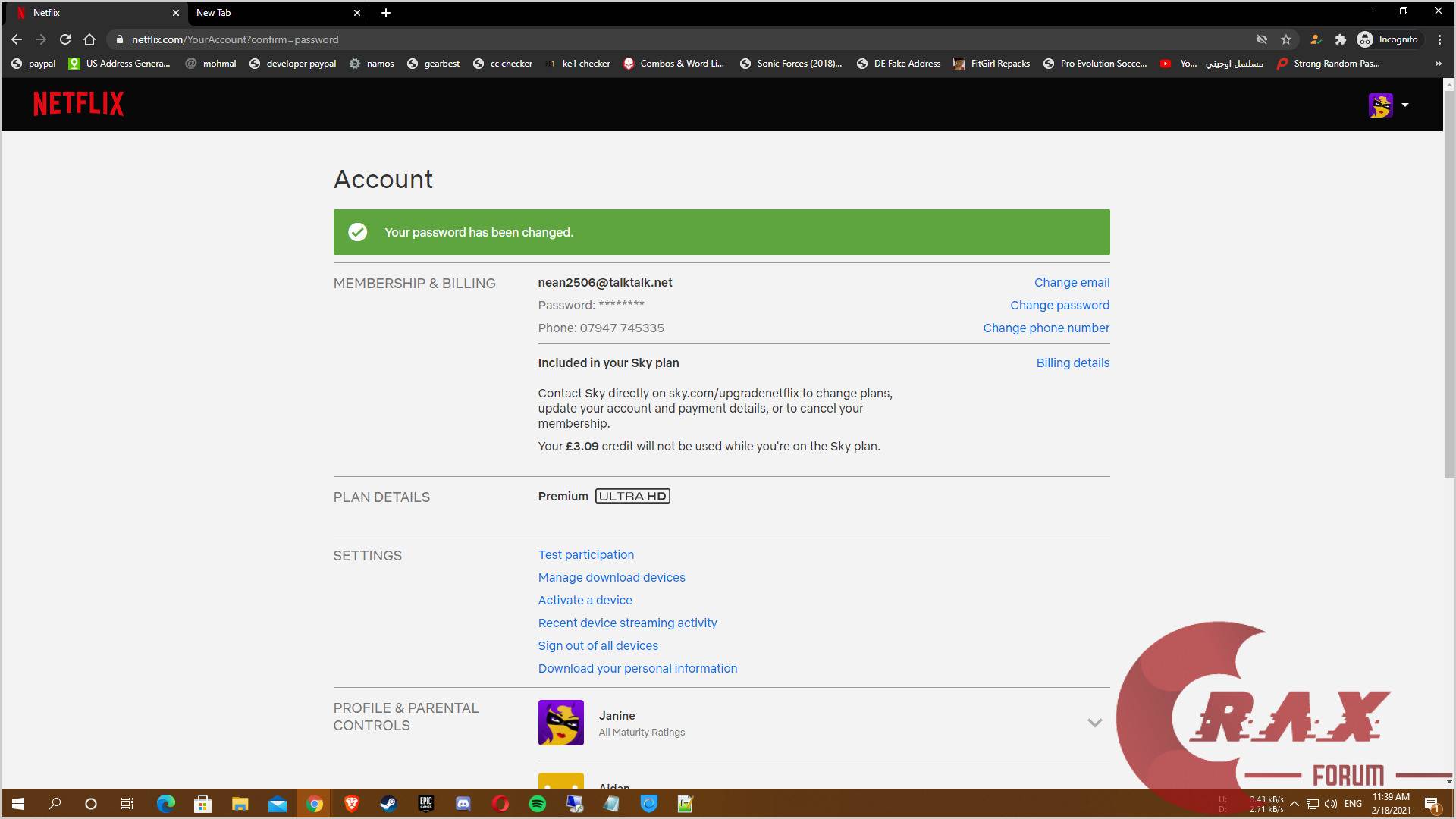Open Microsoft Edge from the taskbar

[165, 804]
